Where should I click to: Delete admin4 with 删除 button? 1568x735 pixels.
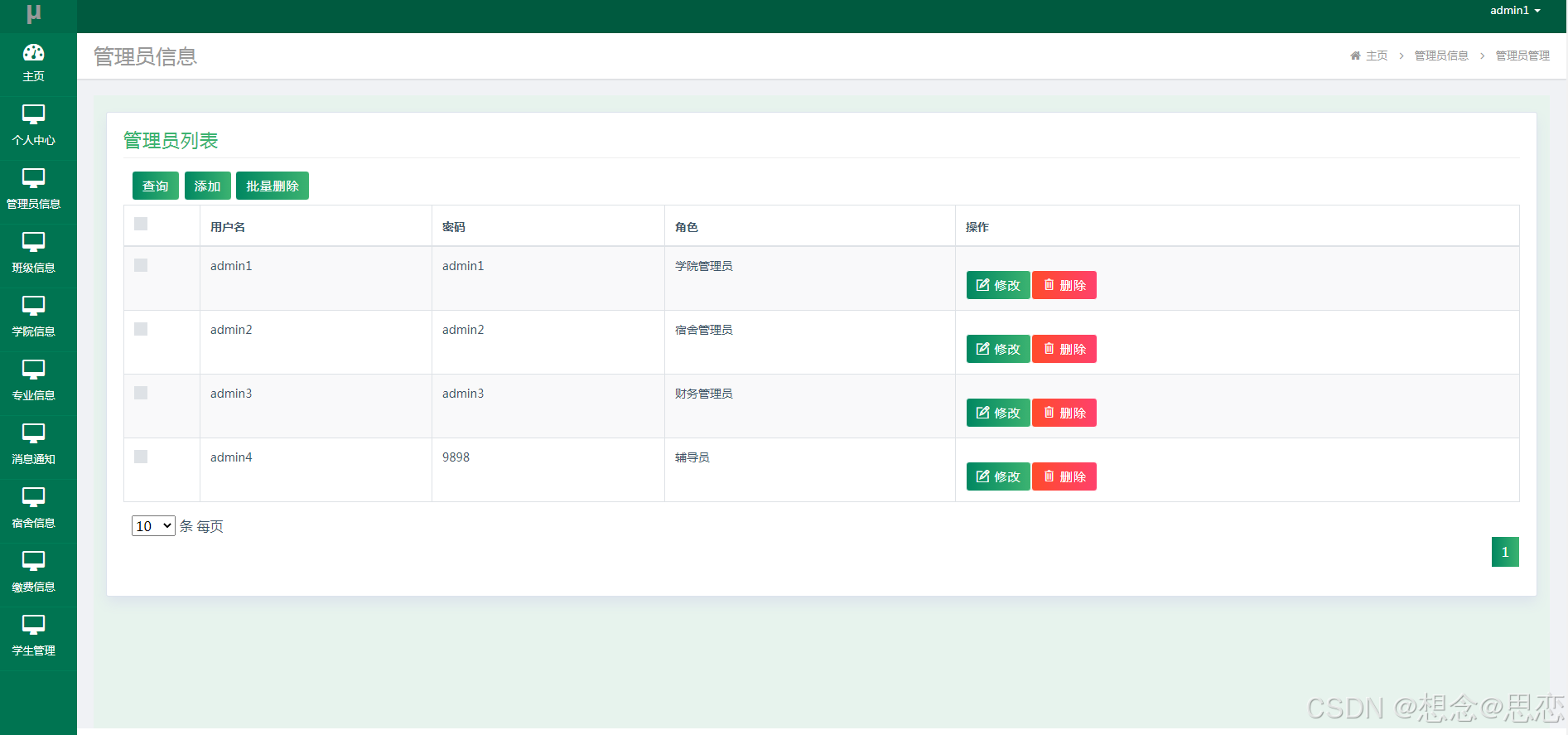tap(1064, 476)
